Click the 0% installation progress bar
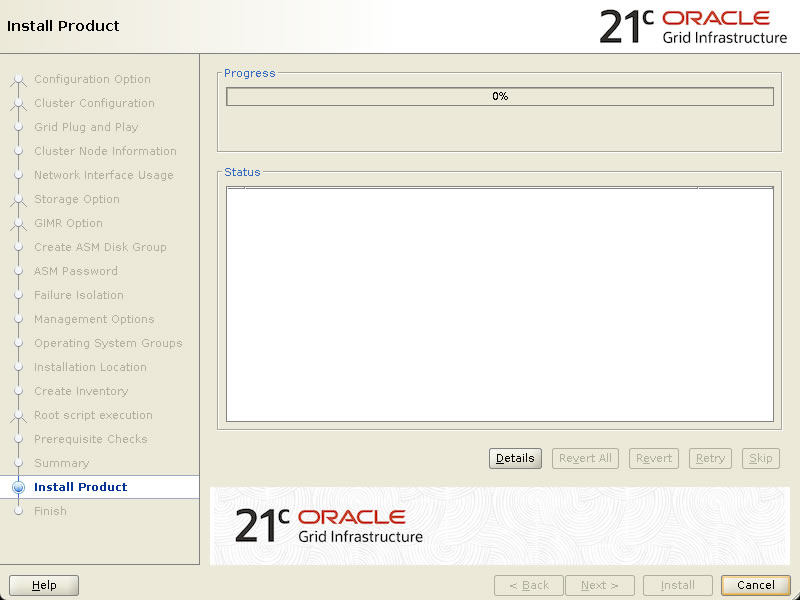The image size is (800, 600). 500,96
